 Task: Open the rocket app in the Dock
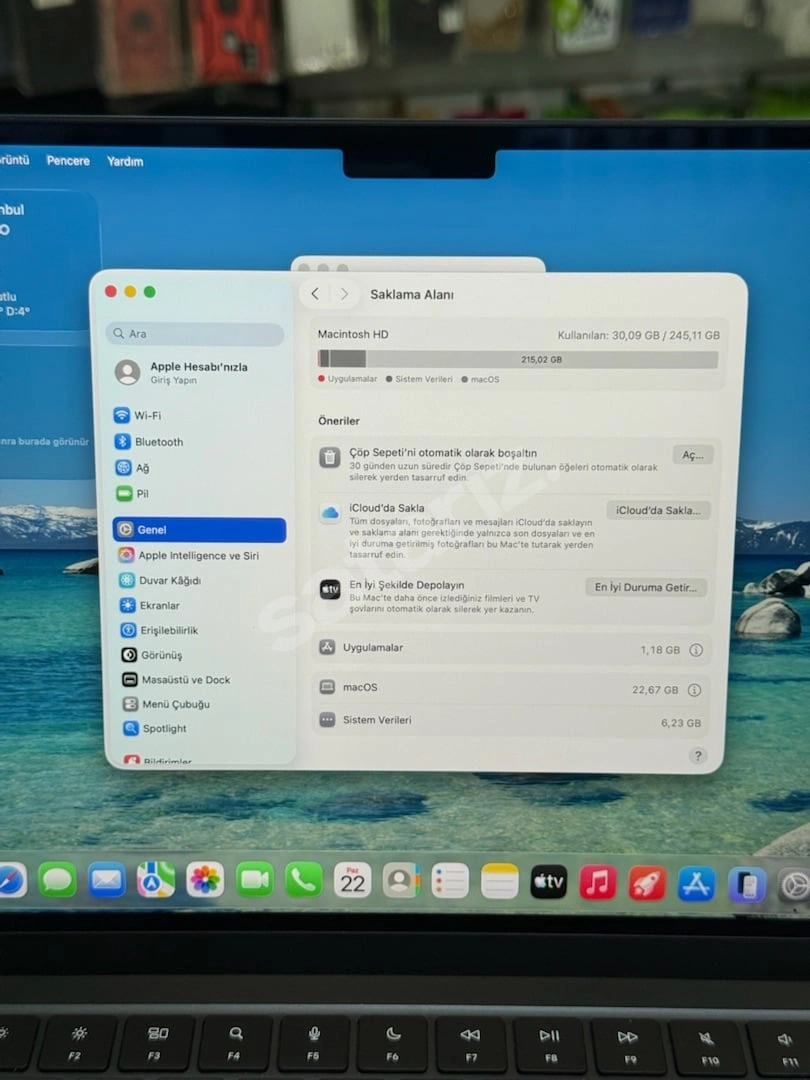click(647, 884)
